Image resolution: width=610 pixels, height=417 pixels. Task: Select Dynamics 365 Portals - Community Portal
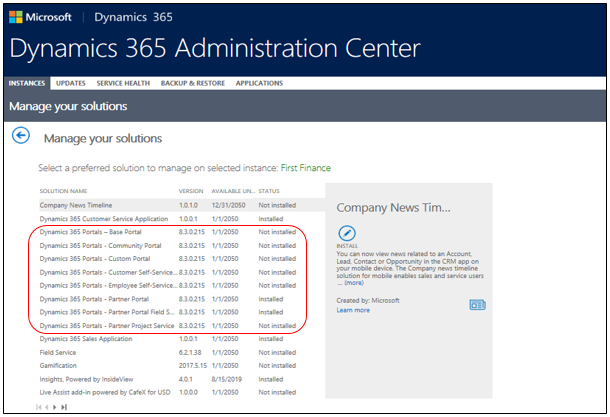tap(182, 245)
